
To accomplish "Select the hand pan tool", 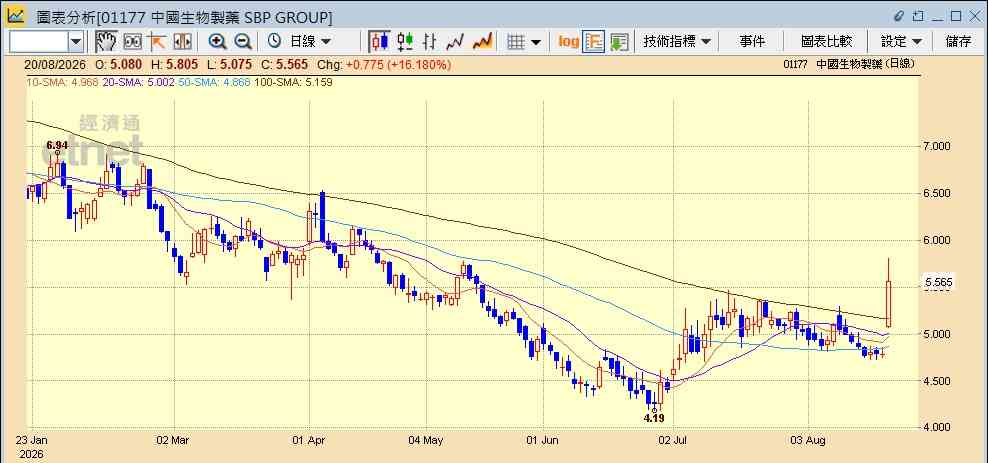I will (x=106, y=42).
